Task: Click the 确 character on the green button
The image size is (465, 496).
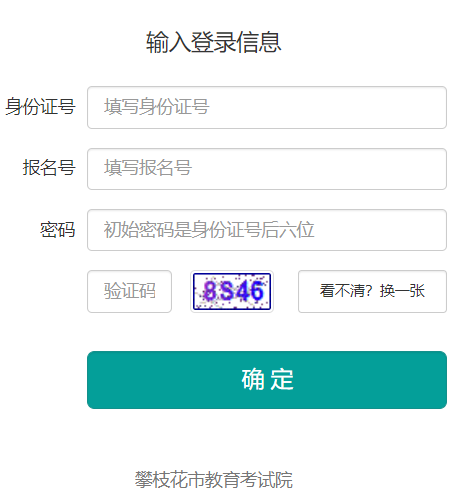Action: 253,379
